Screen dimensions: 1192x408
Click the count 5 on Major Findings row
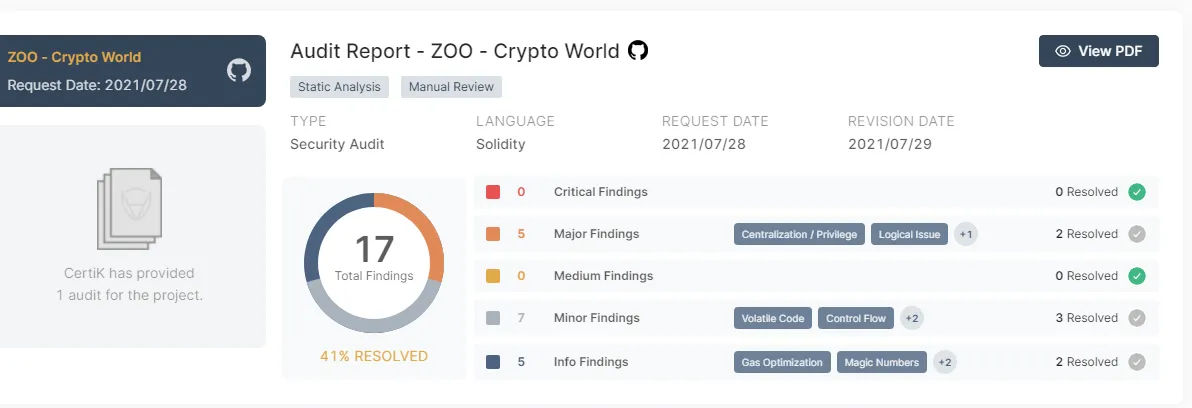click(521, 234)
